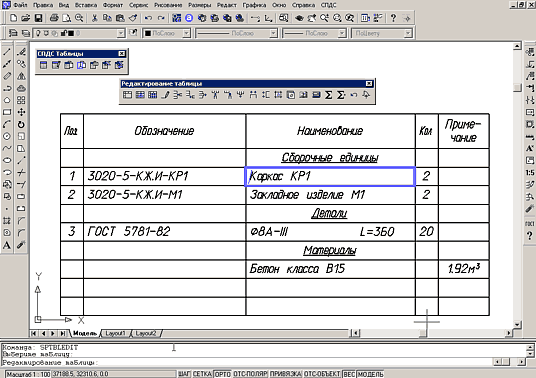Expand the layer list dropdown
Image resolution: width=536 pixels, height=378 pixels.
121,33
